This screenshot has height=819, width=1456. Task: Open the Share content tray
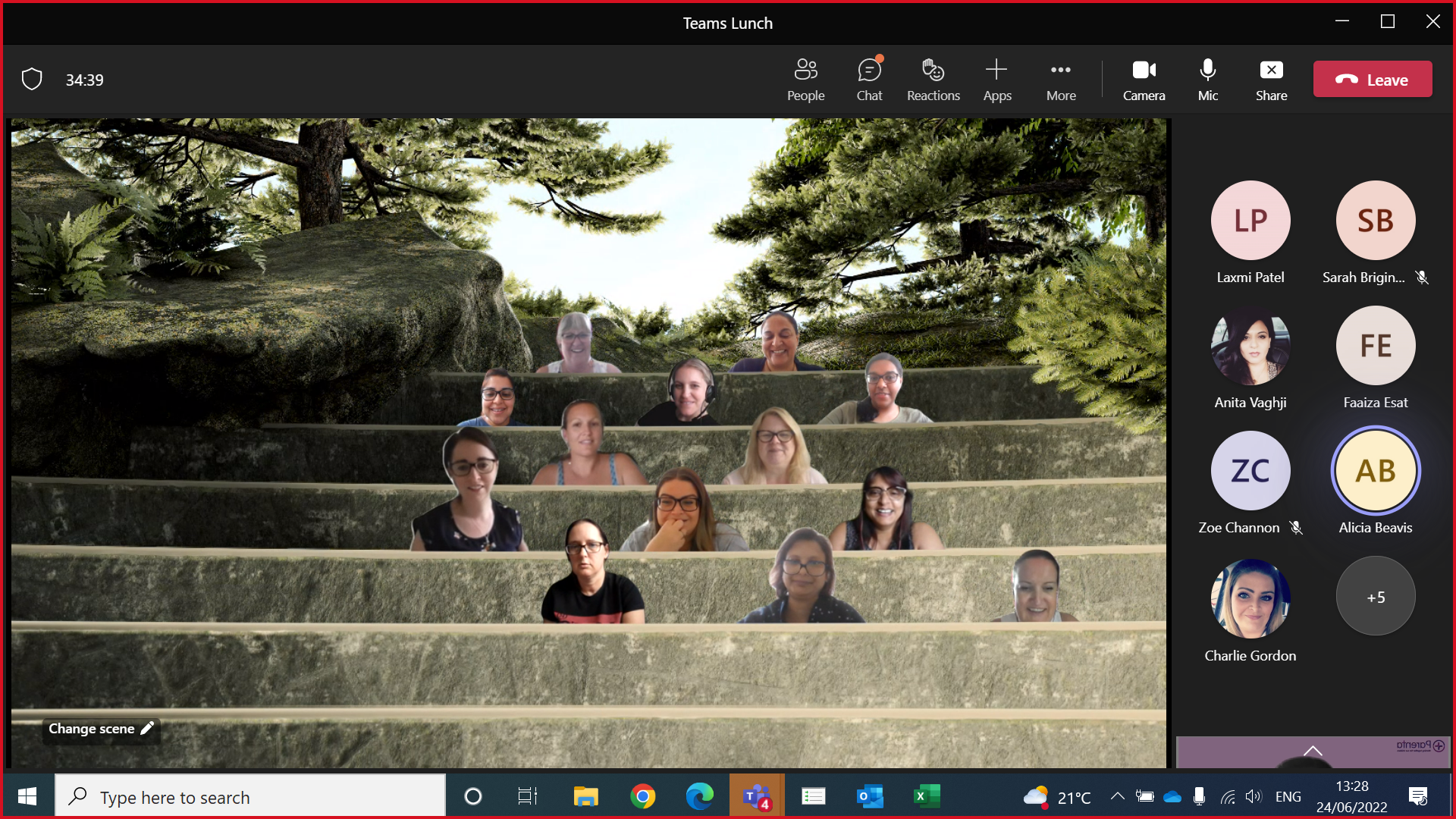point(1271,80)
